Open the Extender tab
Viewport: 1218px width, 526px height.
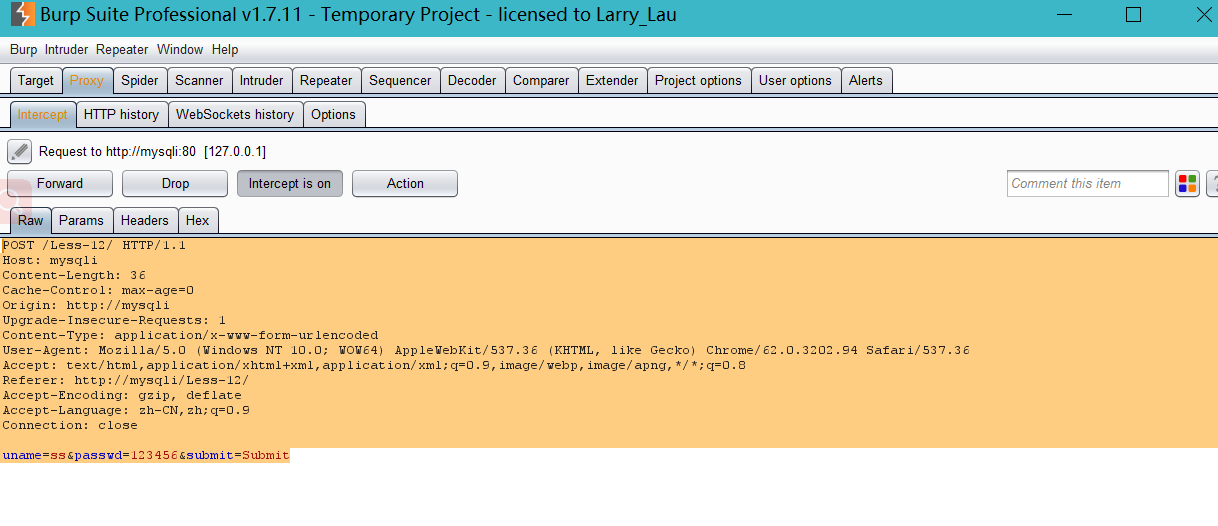(612, 81)
